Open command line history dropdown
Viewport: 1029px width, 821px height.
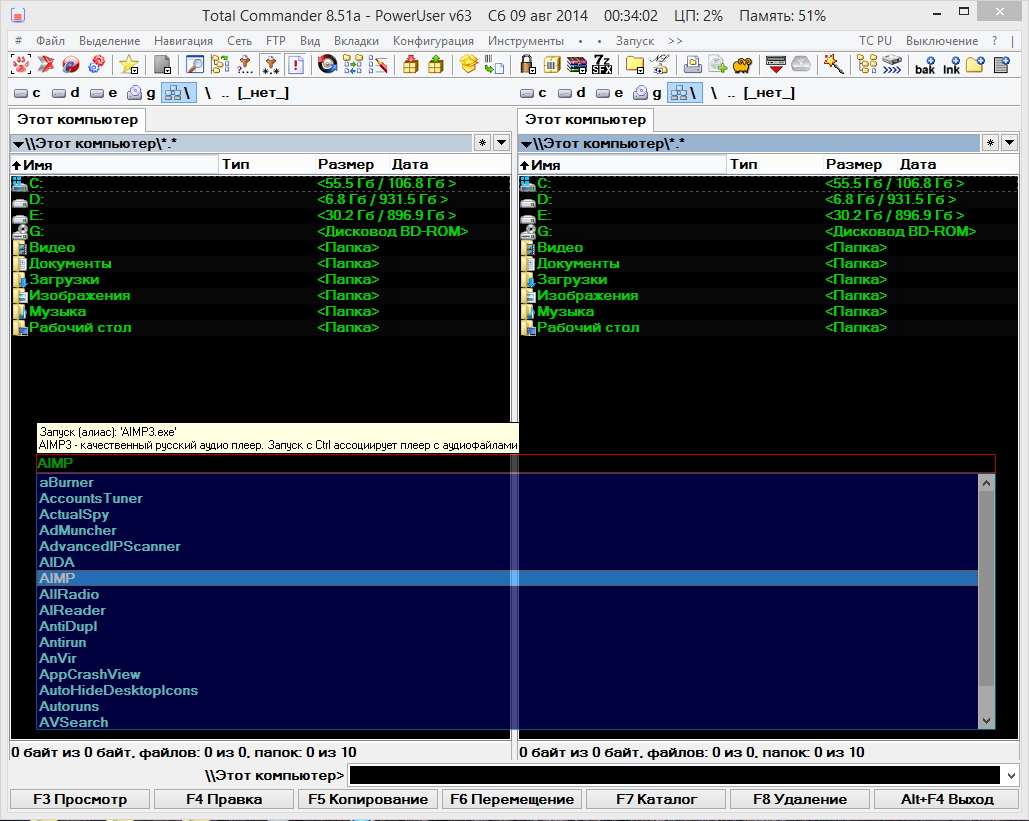coord(1011,776)
